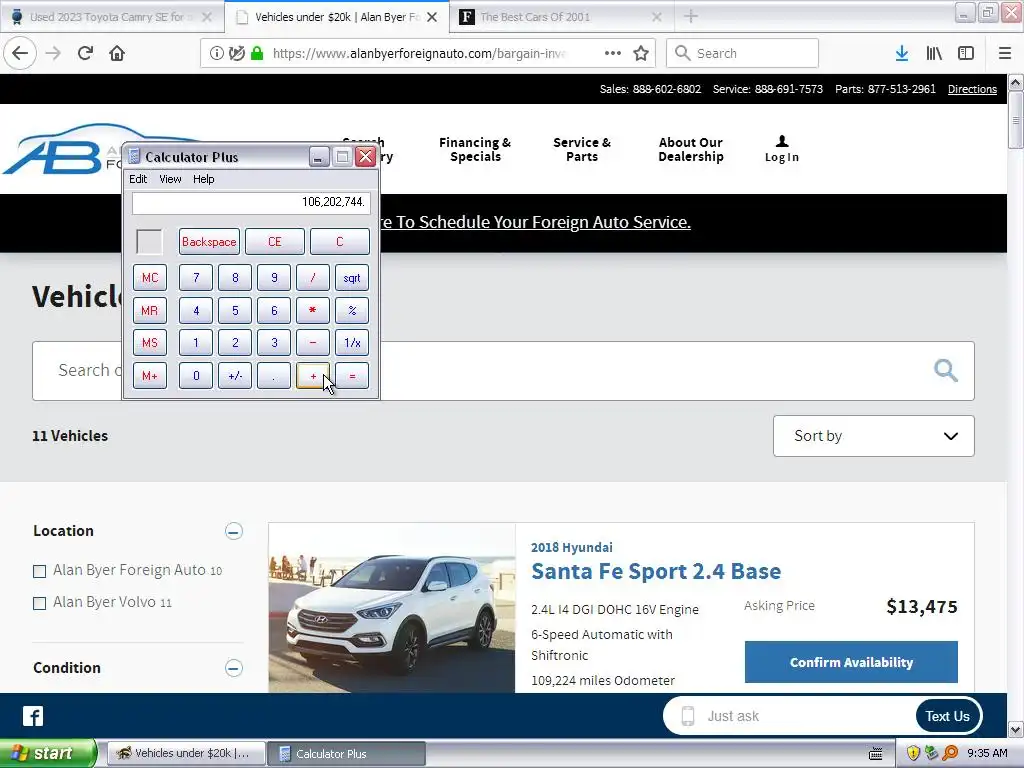Open Calculator View menu

coord(170,179)
